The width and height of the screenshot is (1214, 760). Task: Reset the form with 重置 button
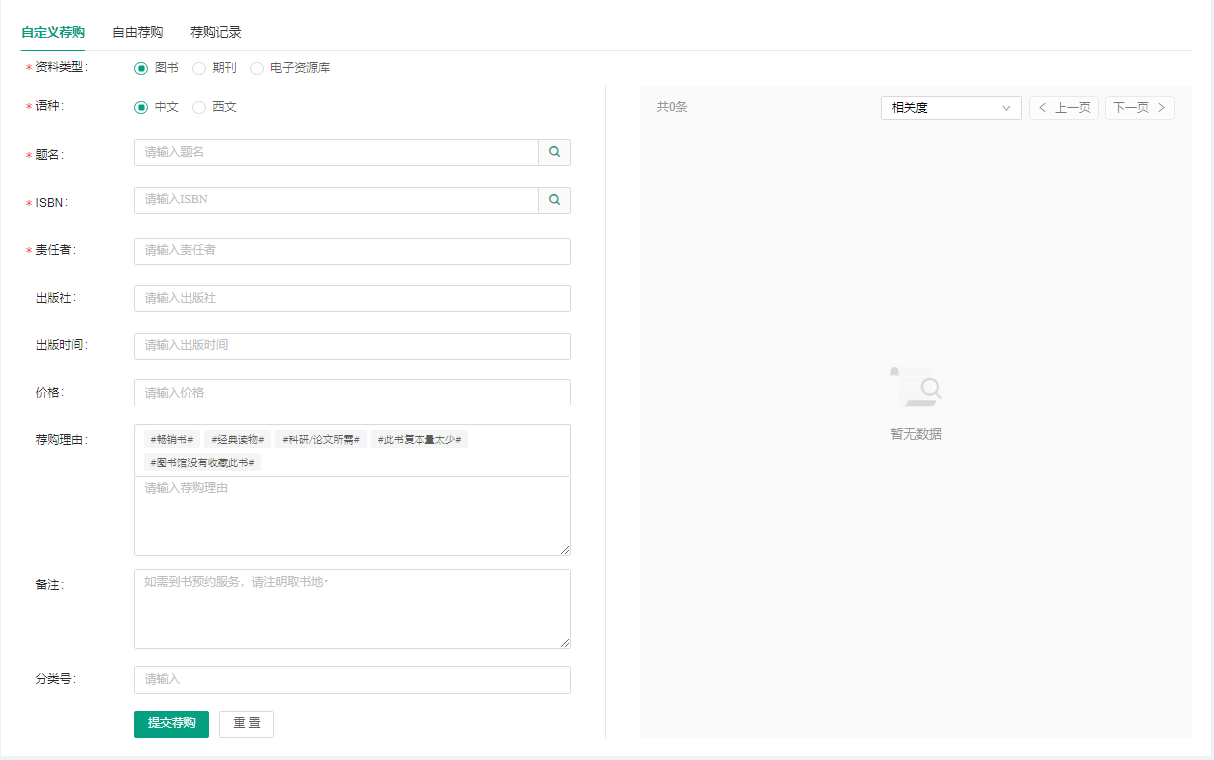click(246, 724)
